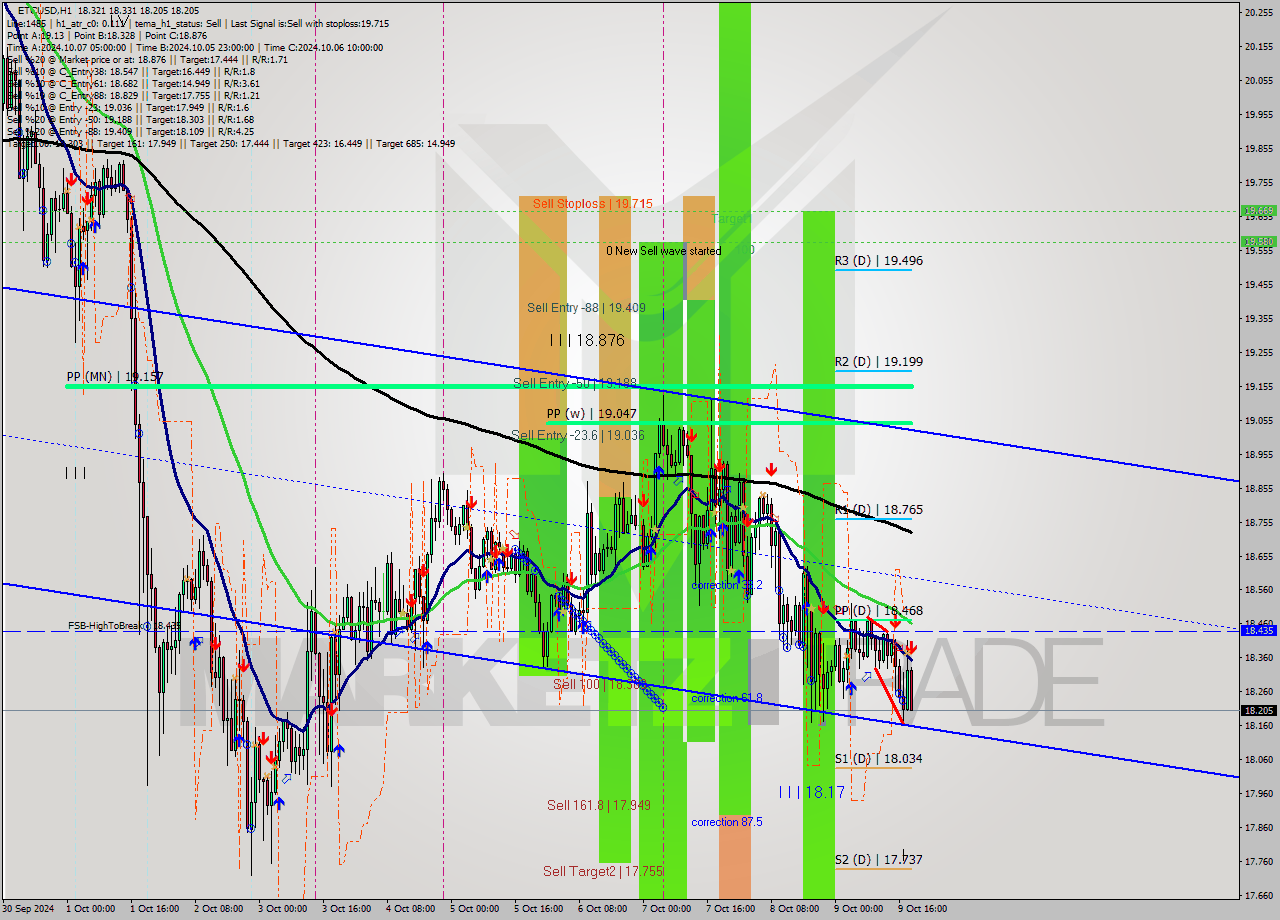The width and height of the screenshot is (1280, 920).
Task: Click the 17.660 price axis label
Action: pos(1258,895)
